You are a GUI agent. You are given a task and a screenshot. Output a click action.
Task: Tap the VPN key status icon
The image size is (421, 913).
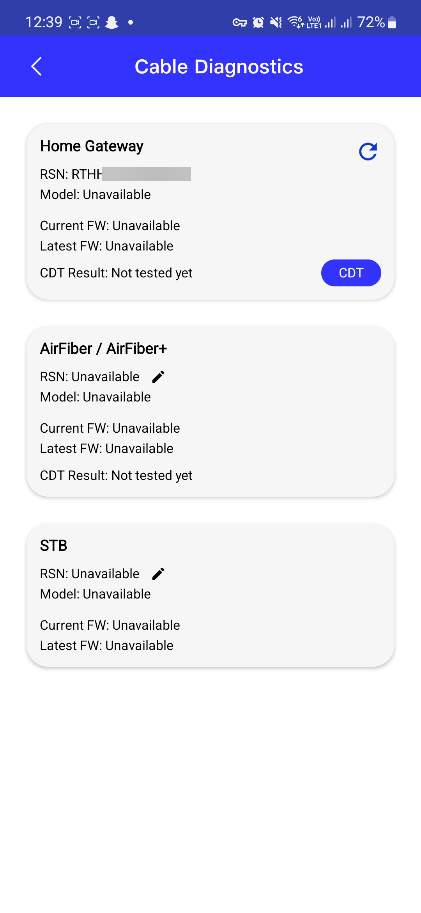click(x=239, y=22)
